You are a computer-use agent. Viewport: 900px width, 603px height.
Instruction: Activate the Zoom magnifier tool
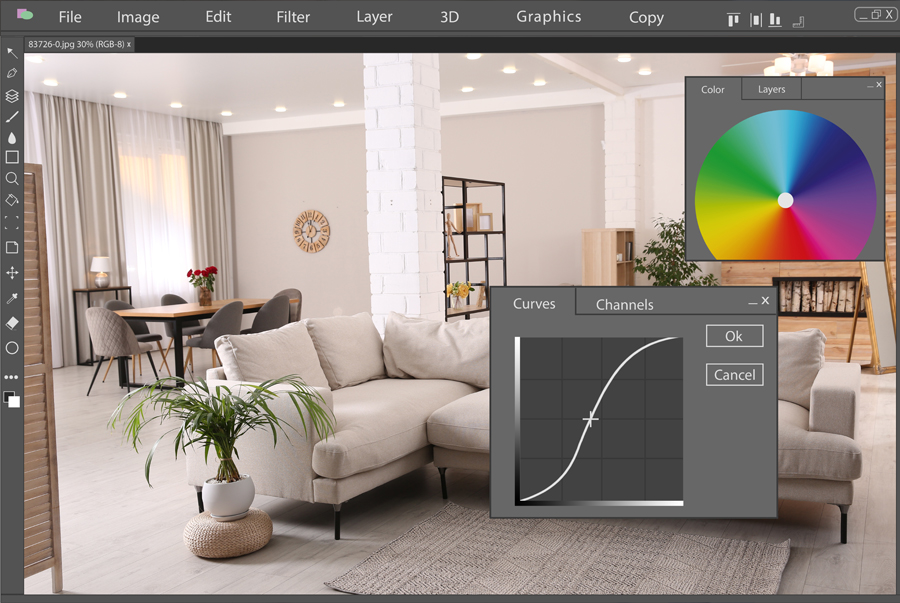click(12, 179)
